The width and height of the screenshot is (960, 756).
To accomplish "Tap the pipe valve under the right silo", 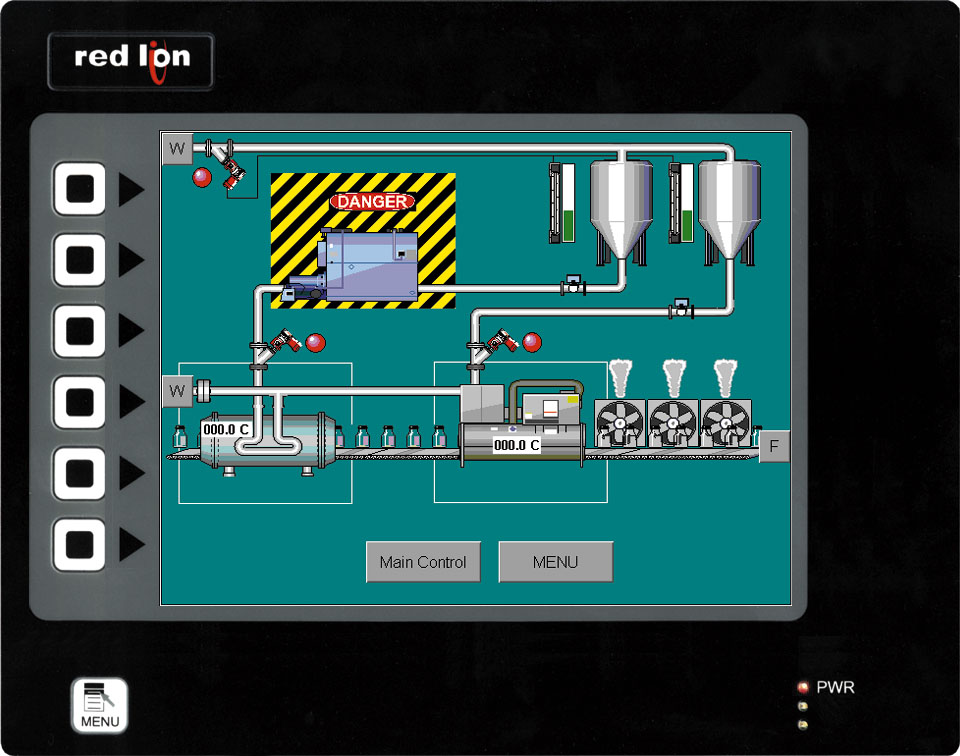I will click(681, 308).
